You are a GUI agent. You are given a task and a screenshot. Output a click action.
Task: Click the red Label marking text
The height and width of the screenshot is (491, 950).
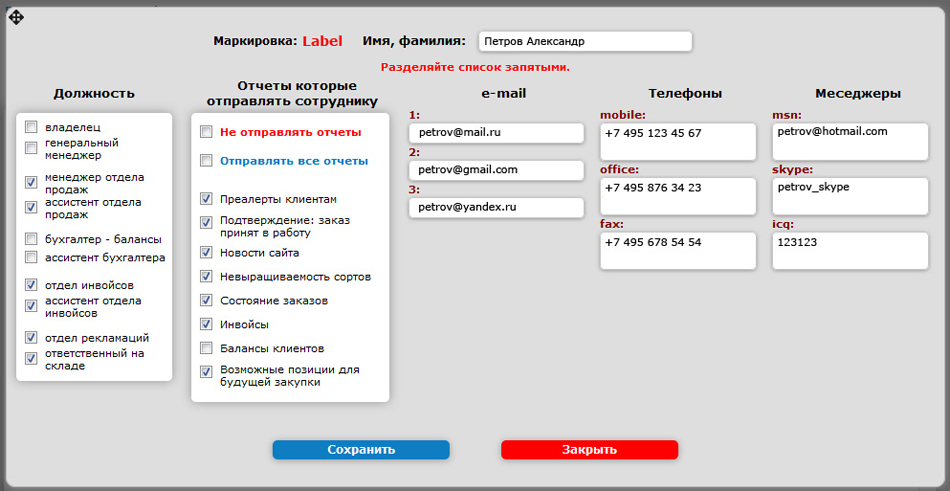click(322, 41)
